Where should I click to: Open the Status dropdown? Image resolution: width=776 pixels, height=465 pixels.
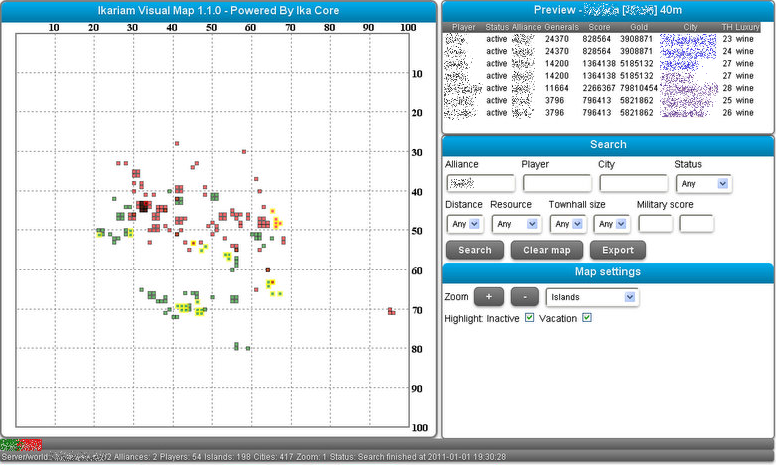(703, 184)
